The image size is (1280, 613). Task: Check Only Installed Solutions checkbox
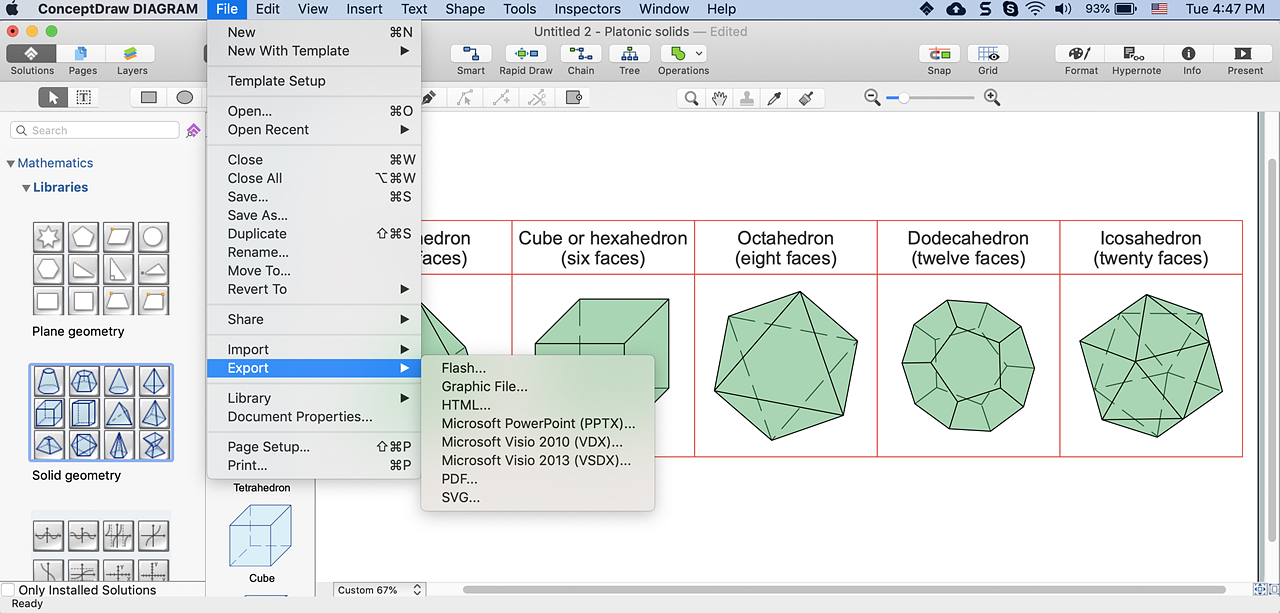coord(8,590)
